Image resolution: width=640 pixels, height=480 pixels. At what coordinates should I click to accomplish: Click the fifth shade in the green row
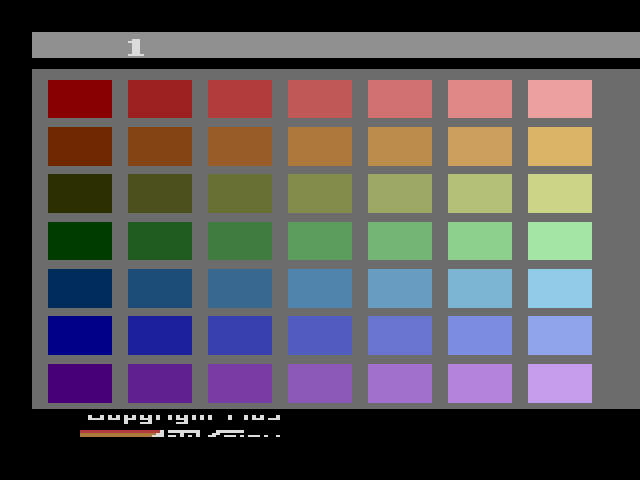400,241
